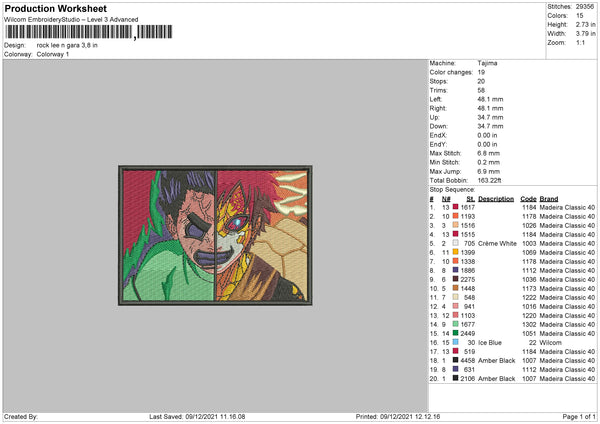This screenshot has width=600, height=424.
Task: Click the 'Stop Sequence:' label
Action: 452,190
